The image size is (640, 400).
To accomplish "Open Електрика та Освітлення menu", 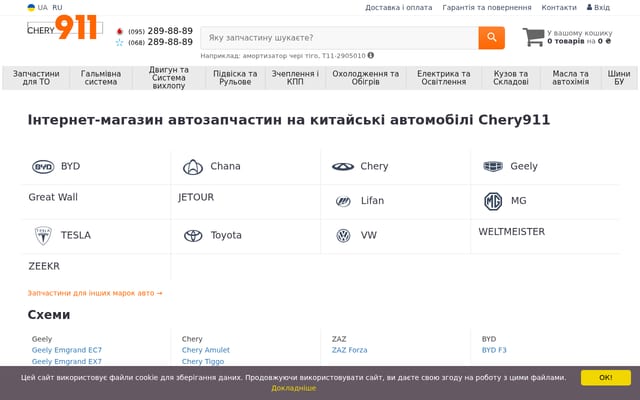I will pyautogui.click(x=444, y=78).
